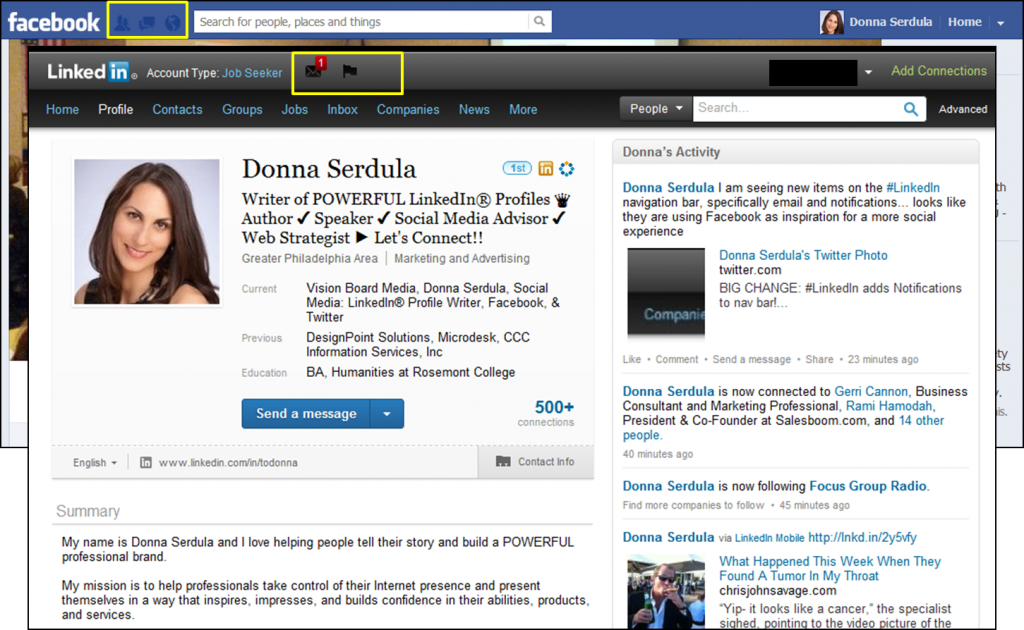Open the English language dropdown
The width and height of the screenshot is (1024, 630).
95,462
